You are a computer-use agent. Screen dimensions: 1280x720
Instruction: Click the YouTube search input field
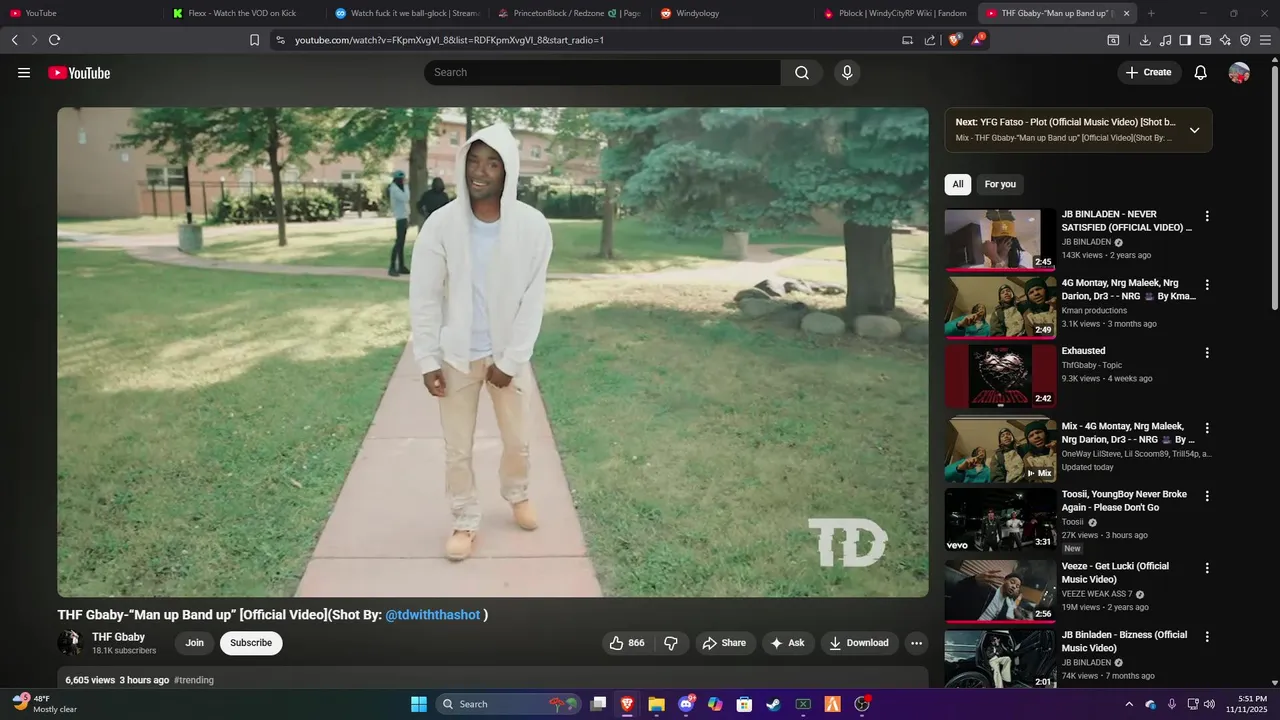(x=602, y=72)
